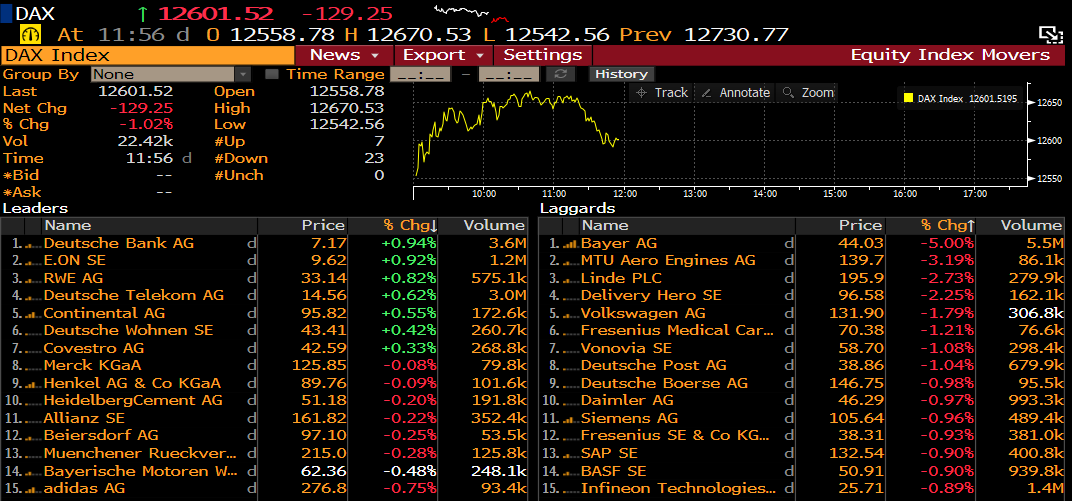Click the mini bar icon beside adidas AG
This screenshot has height=501, width=1072.
[32, 489]
